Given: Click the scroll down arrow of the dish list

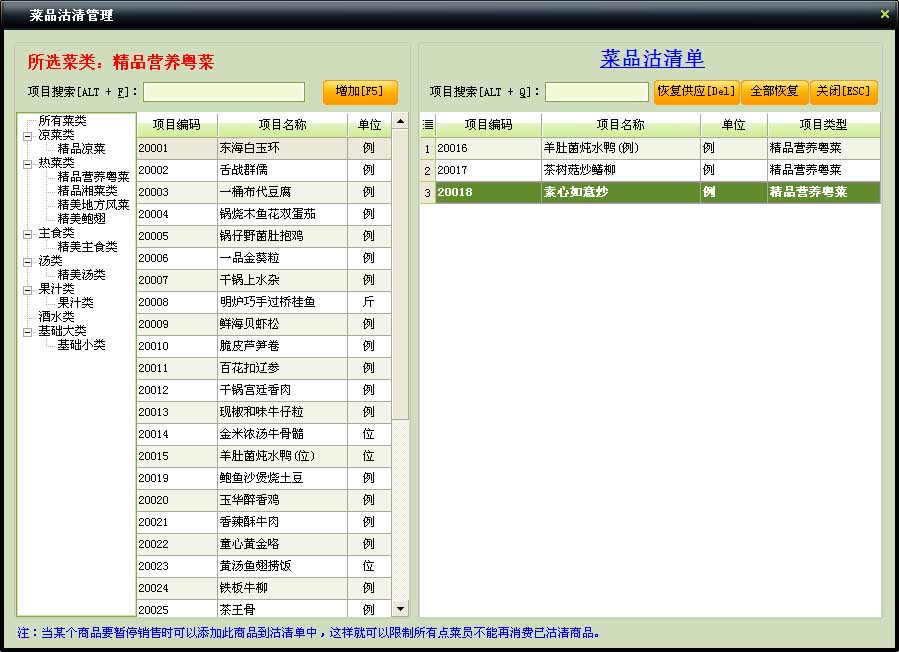Looking at the screenshot, I should pos(401,608).
